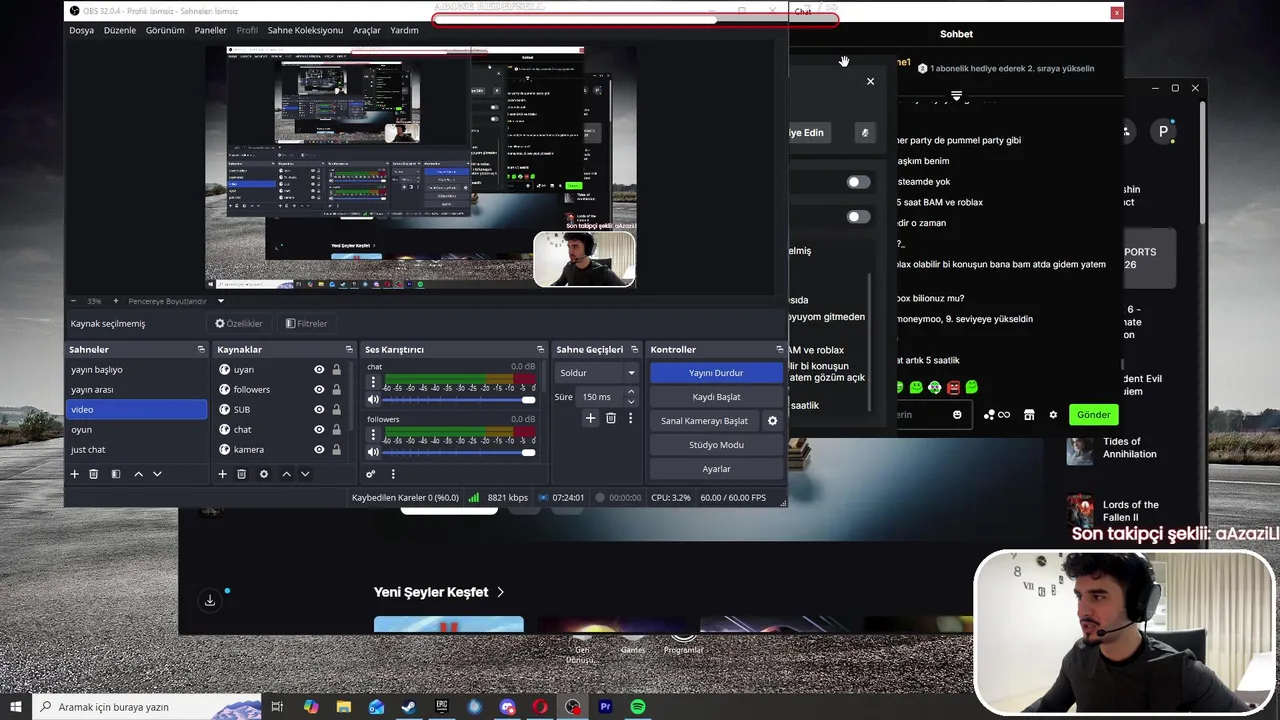
Task: Add a scene transition with the plus icon
Action: tap(590, 418)
